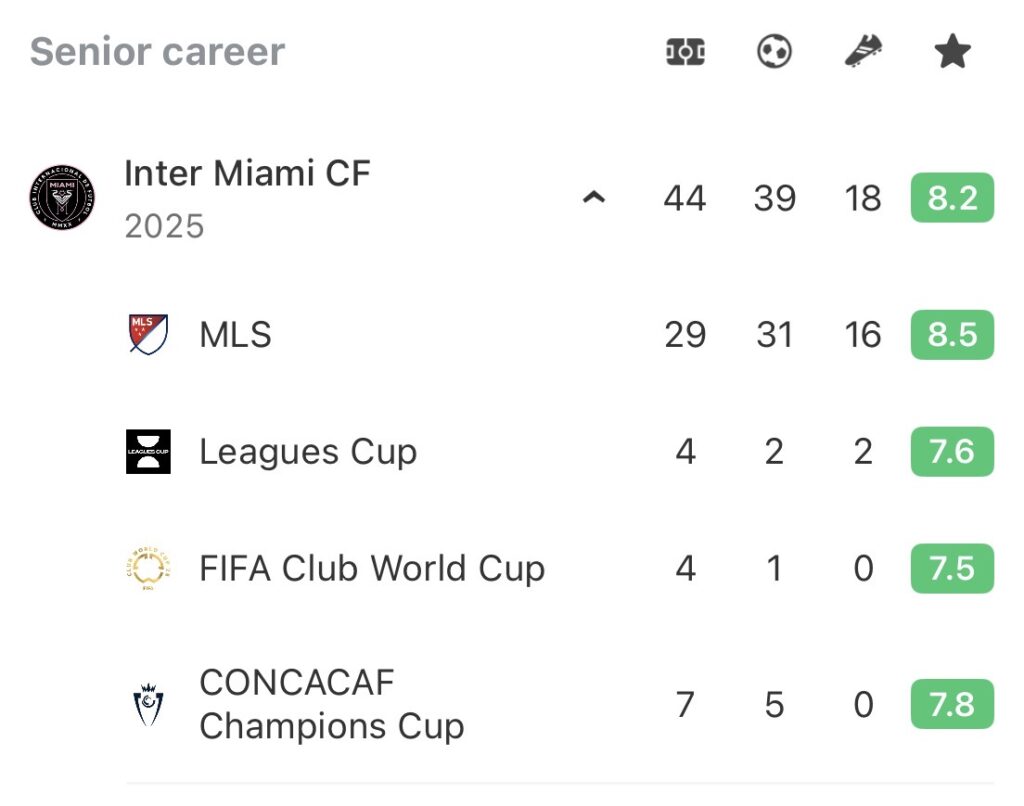The width and height of the screenshot is (1024, 806).
Task: Collapse the Inter Miami CF season breakdown
Action: 594,198
